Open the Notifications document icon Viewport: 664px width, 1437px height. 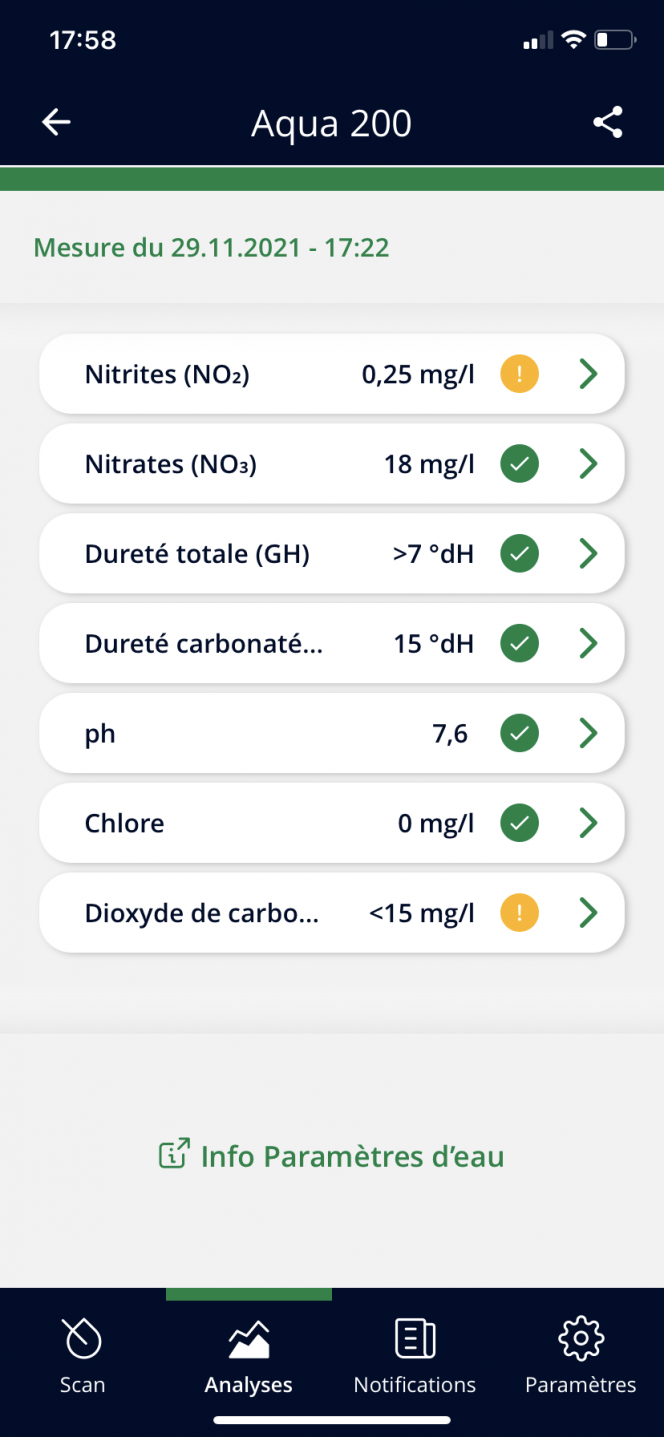coord(415,1338)
